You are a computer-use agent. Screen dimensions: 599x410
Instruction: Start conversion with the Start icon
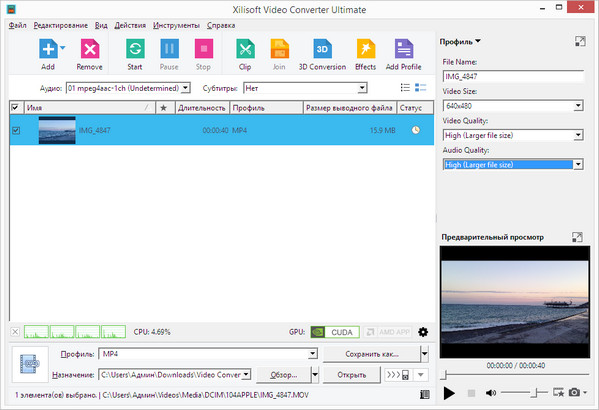coord(135,49)
